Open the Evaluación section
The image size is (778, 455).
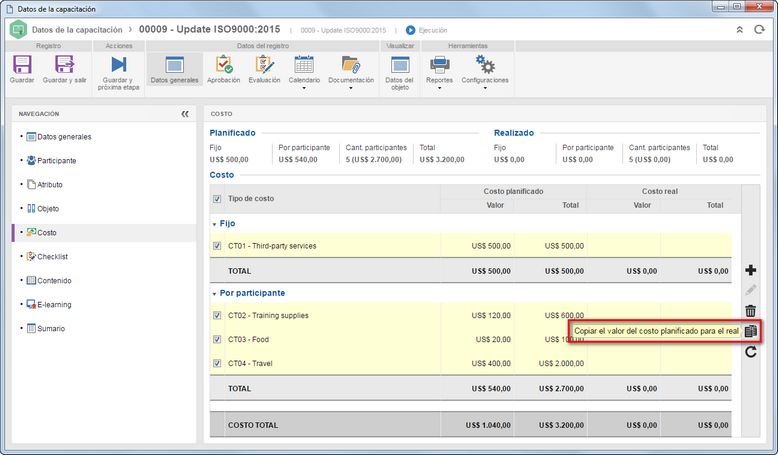[x=264, y=69]
